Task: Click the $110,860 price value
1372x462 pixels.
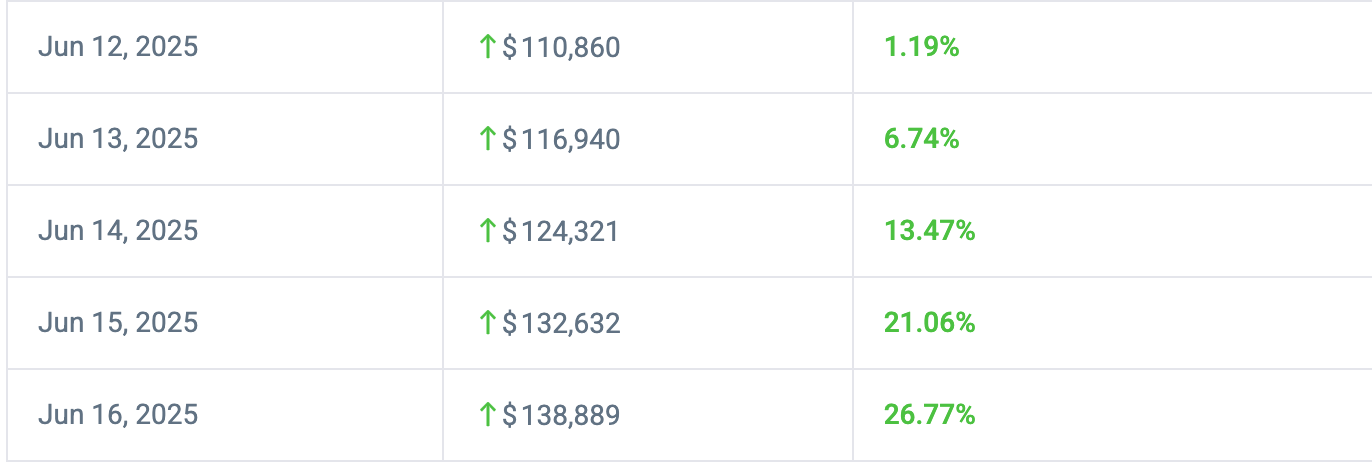Action: (x=561, y=47)
